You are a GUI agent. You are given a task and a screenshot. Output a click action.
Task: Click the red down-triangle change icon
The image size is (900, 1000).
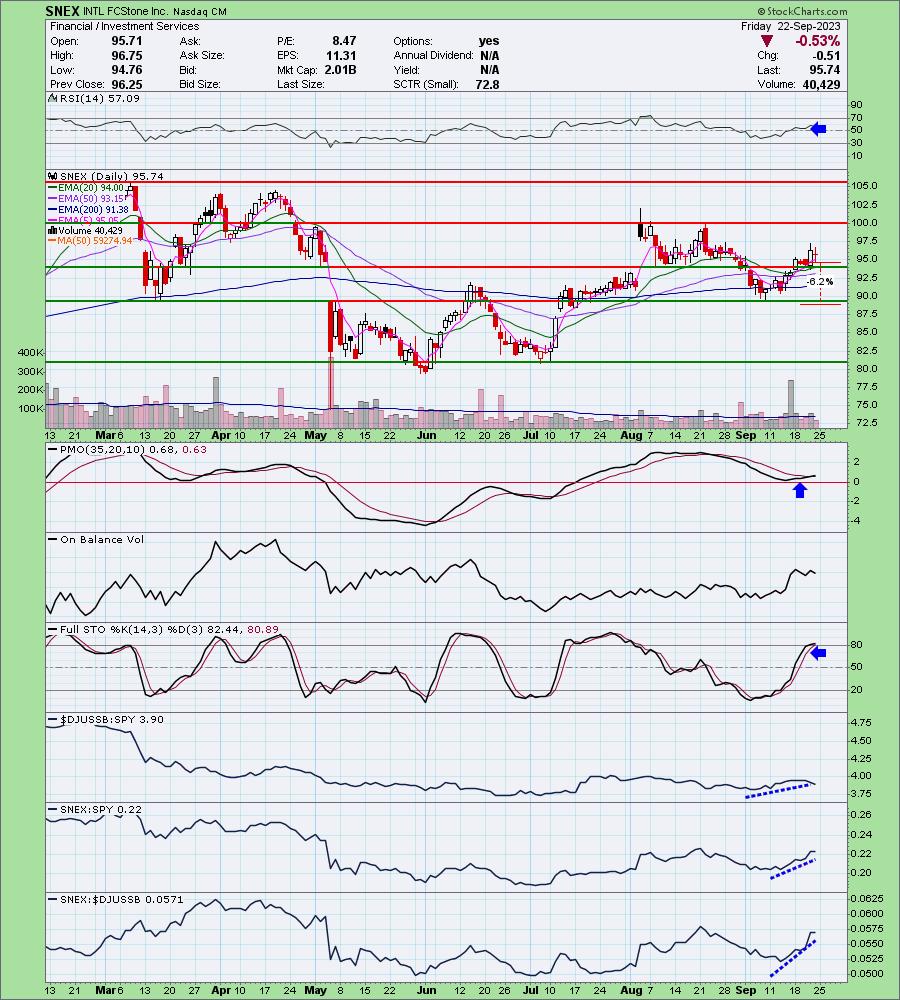pyautogui.click(x=767, y=41)
